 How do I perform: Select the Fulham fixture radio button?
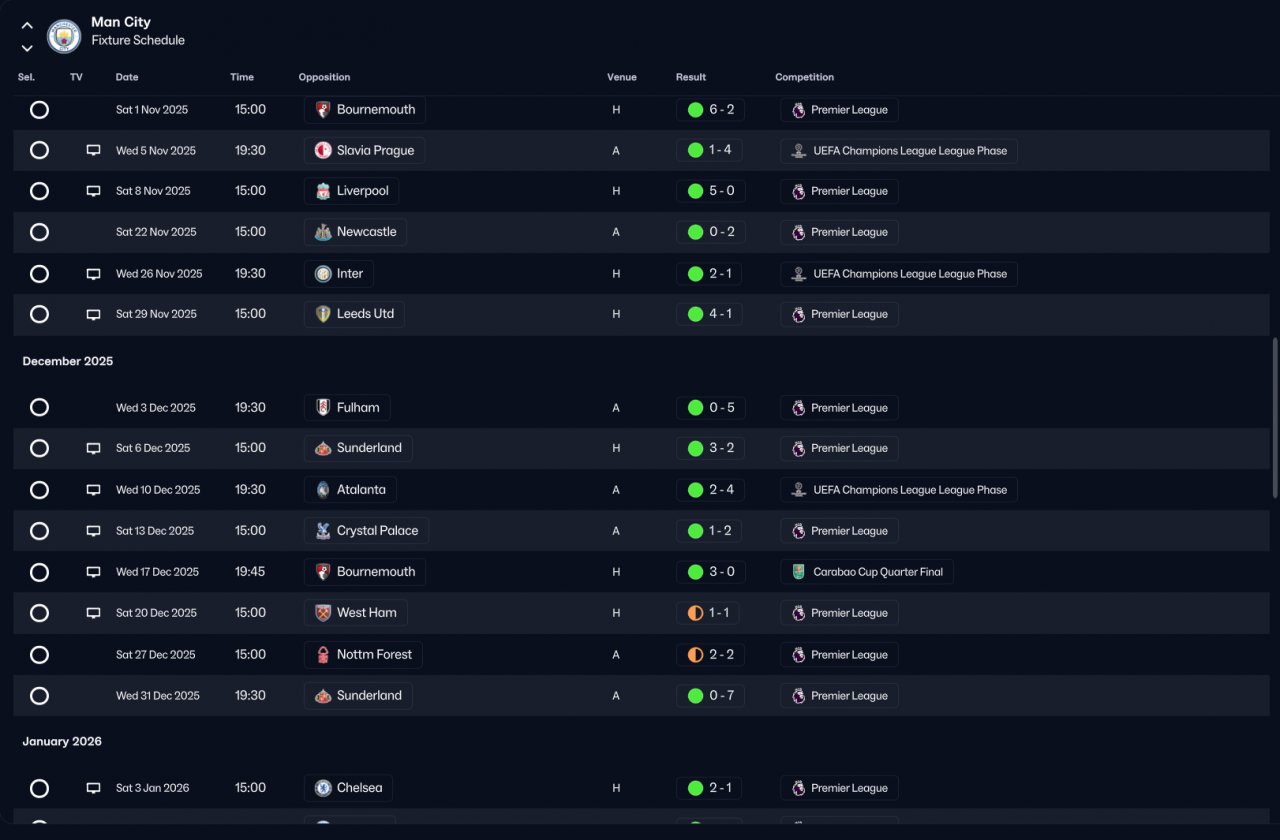[x=39, y=407]
